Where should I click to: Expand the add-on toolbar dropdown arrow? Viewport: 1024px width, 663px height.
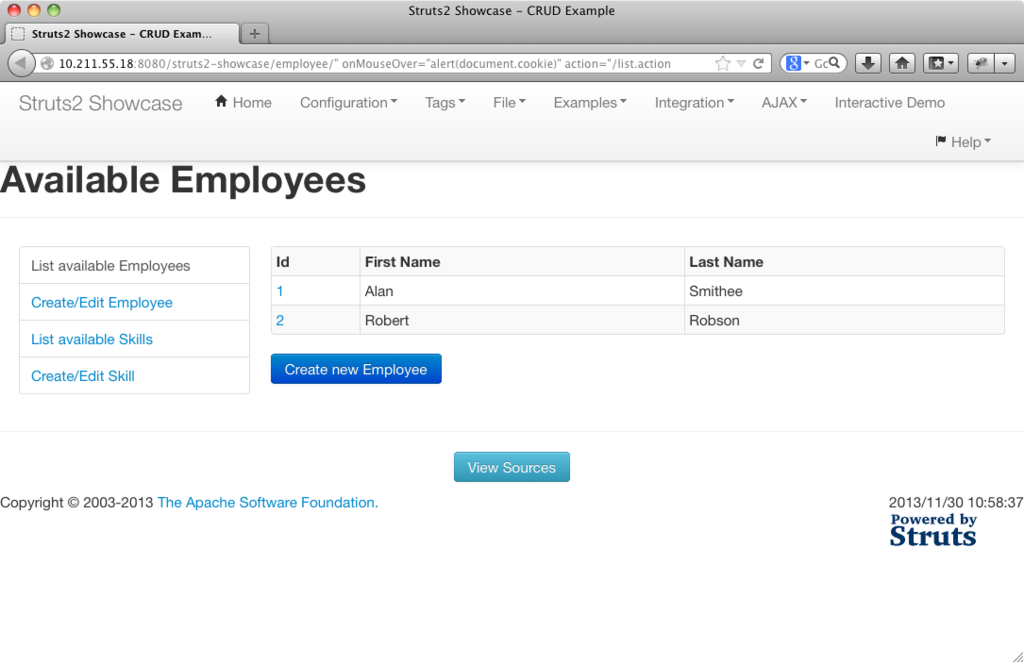click(x=1004, y=63)
